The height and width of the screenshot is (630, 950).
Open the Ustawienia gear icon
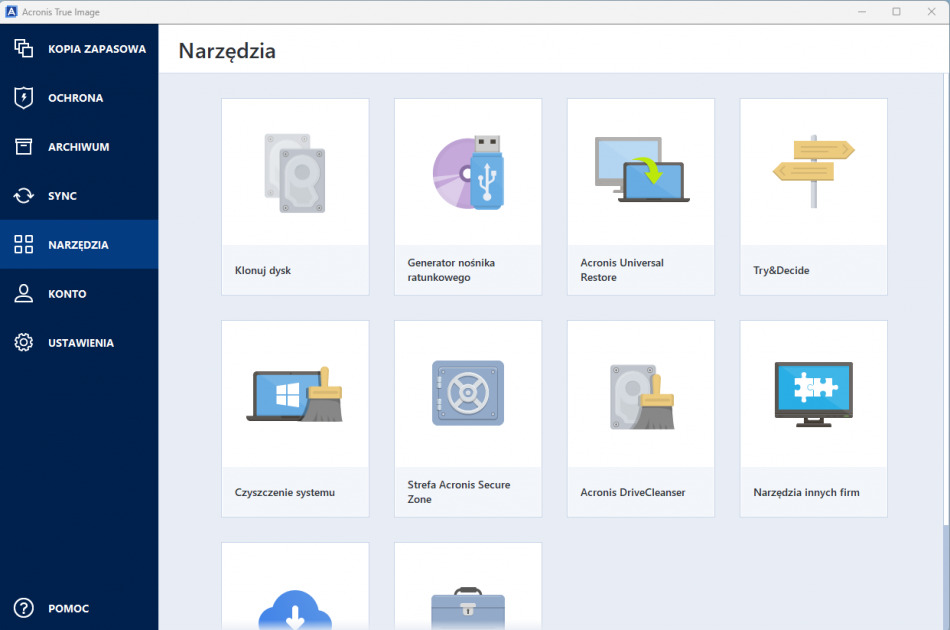pos(79,342)
